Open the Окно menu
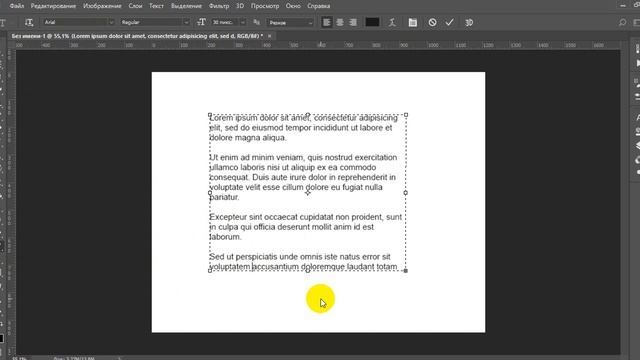 click(293, 6)
